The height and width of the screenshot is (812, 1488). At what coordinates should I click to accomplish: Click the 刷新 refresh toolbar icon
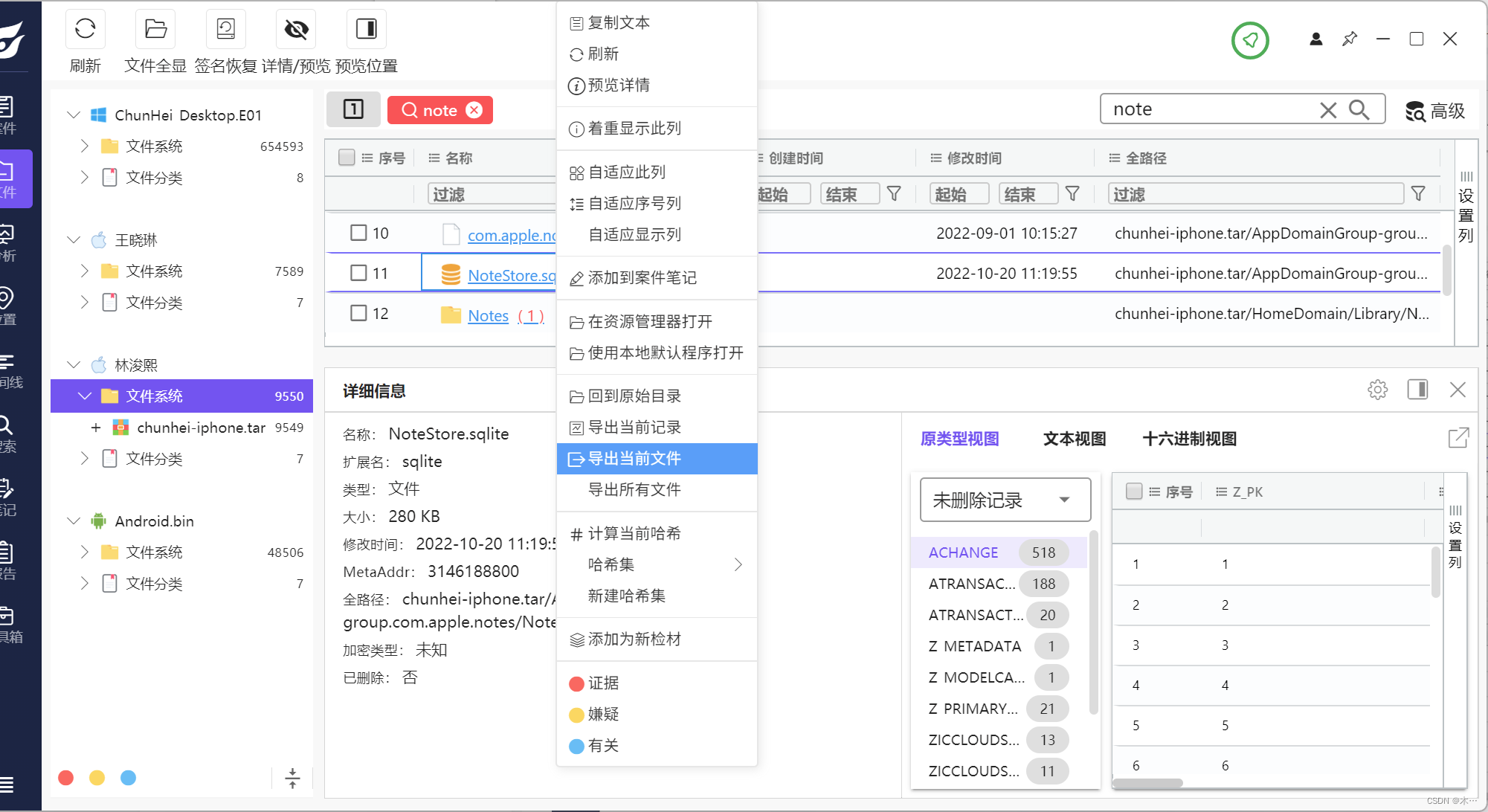tap(85, 30)
